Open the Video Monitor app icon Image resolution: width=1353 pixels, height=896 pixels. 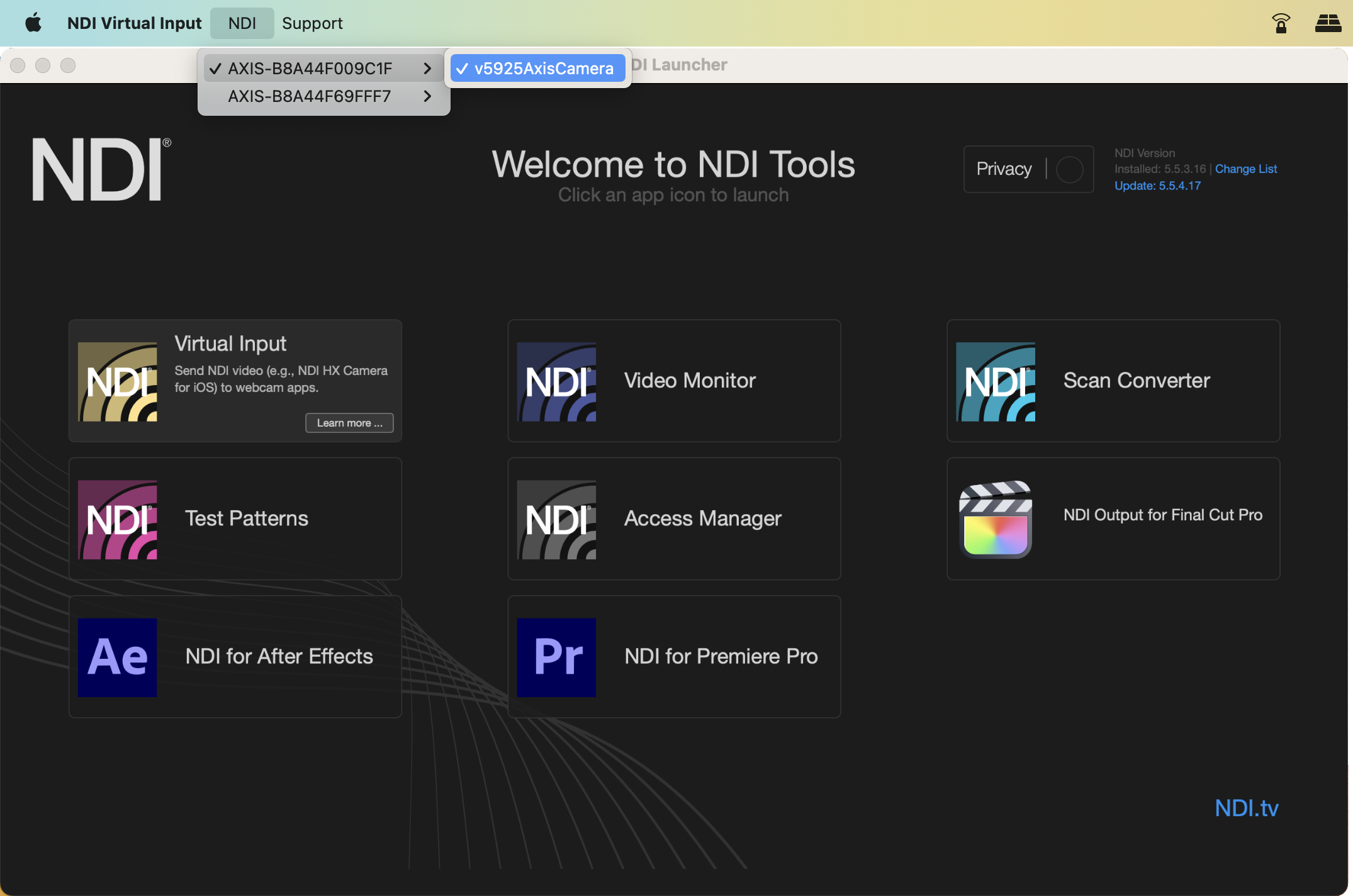pos(556,381)
